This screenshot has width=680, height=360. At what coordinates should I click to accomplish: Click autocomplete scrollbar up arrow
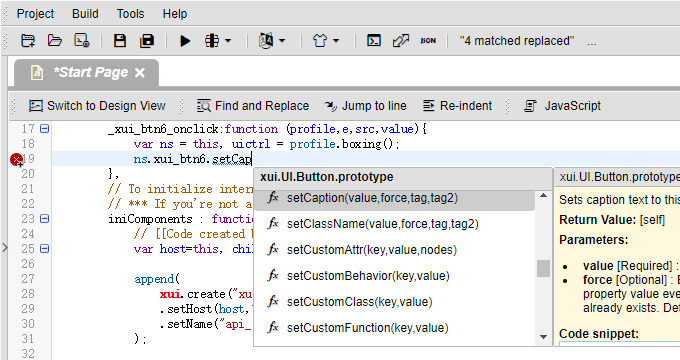click(x=543, y=196)
